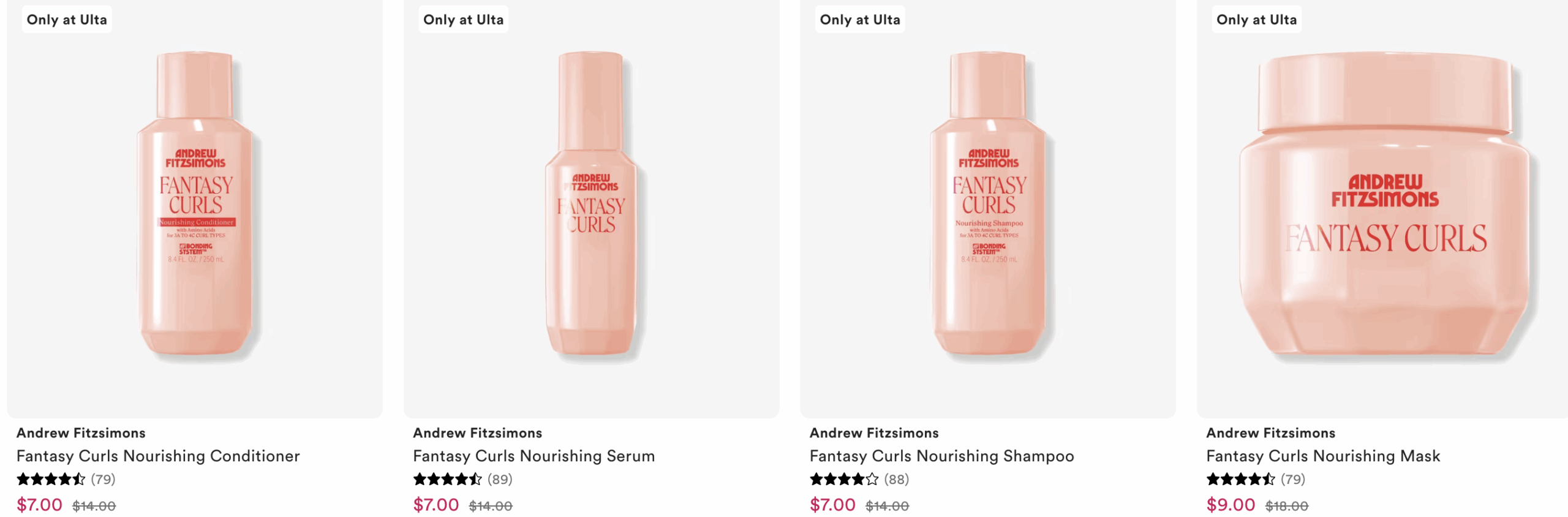Click the Fantasy Curls Nourishing Mask title
Image resolution: width=1568 pixels, height=517 pixels.
(1323, 456)
